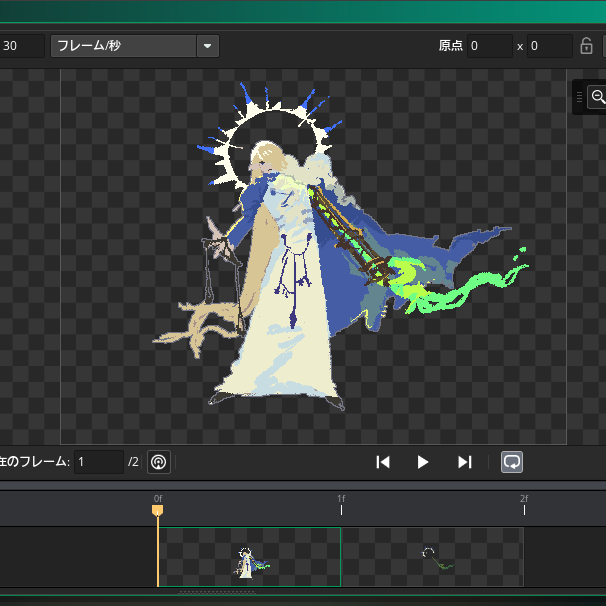
Task: Click the 1f mark on timeline ruler
Action: pos(341,507)
